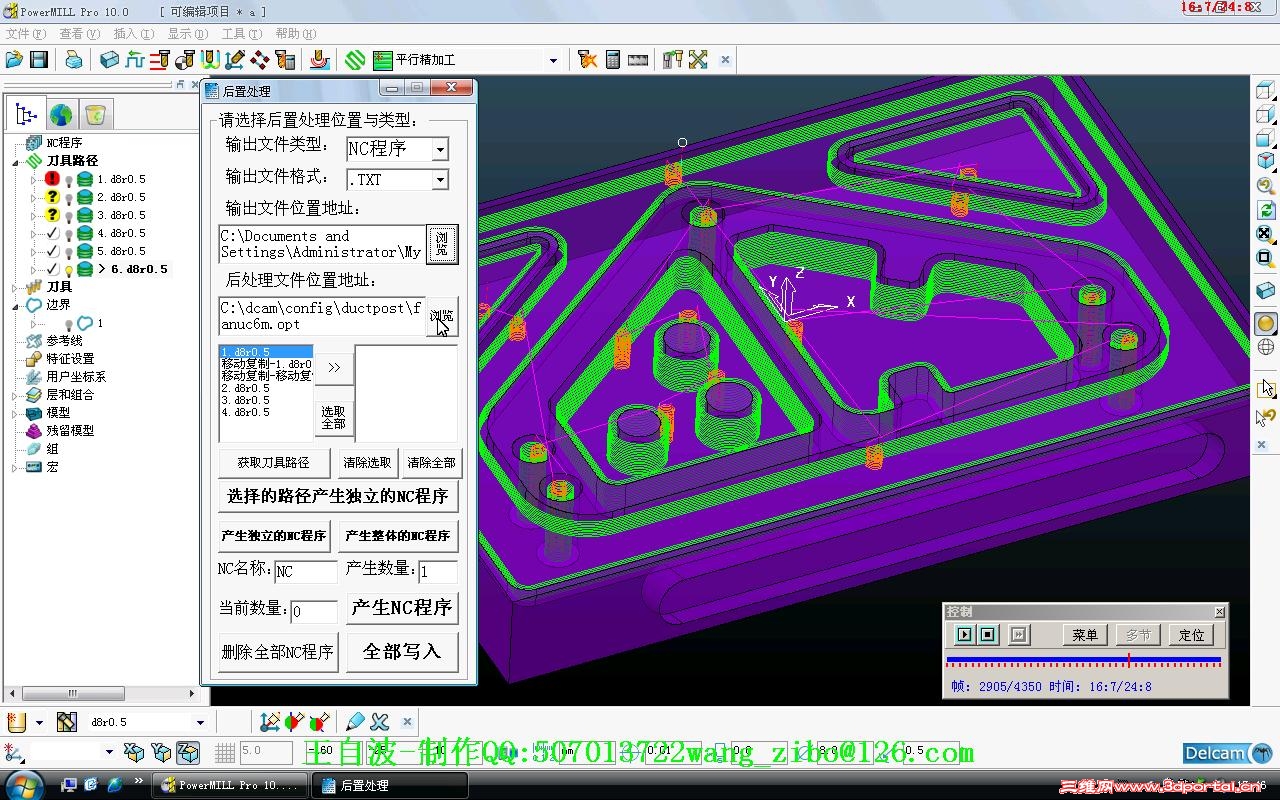Open project icon in main toolbar
Image resolution: width=1280 pixels, height=800 pixels.
pos(14,60)
